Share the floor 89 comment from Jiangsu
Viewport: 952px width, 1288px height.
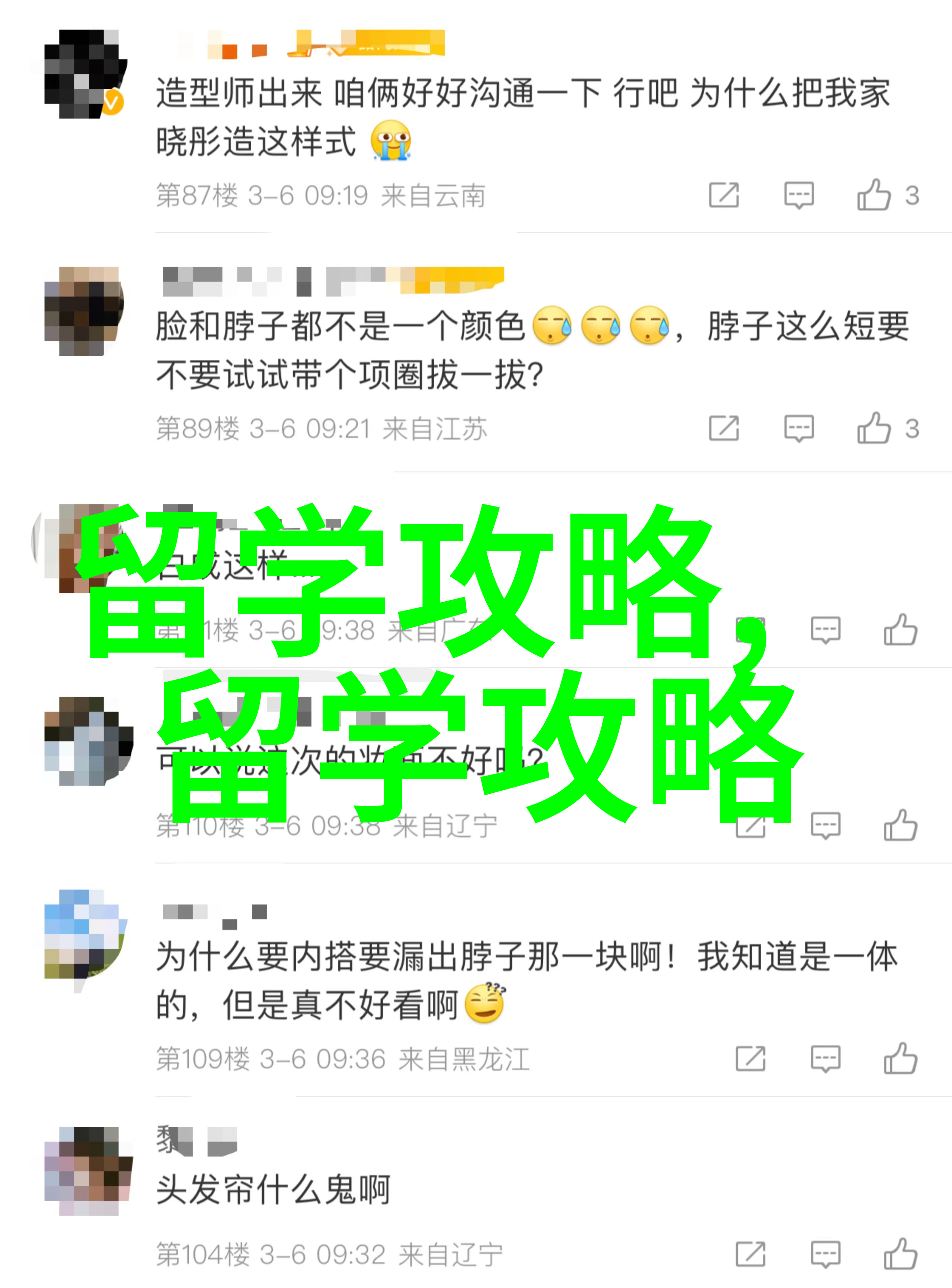click(724, 429)
